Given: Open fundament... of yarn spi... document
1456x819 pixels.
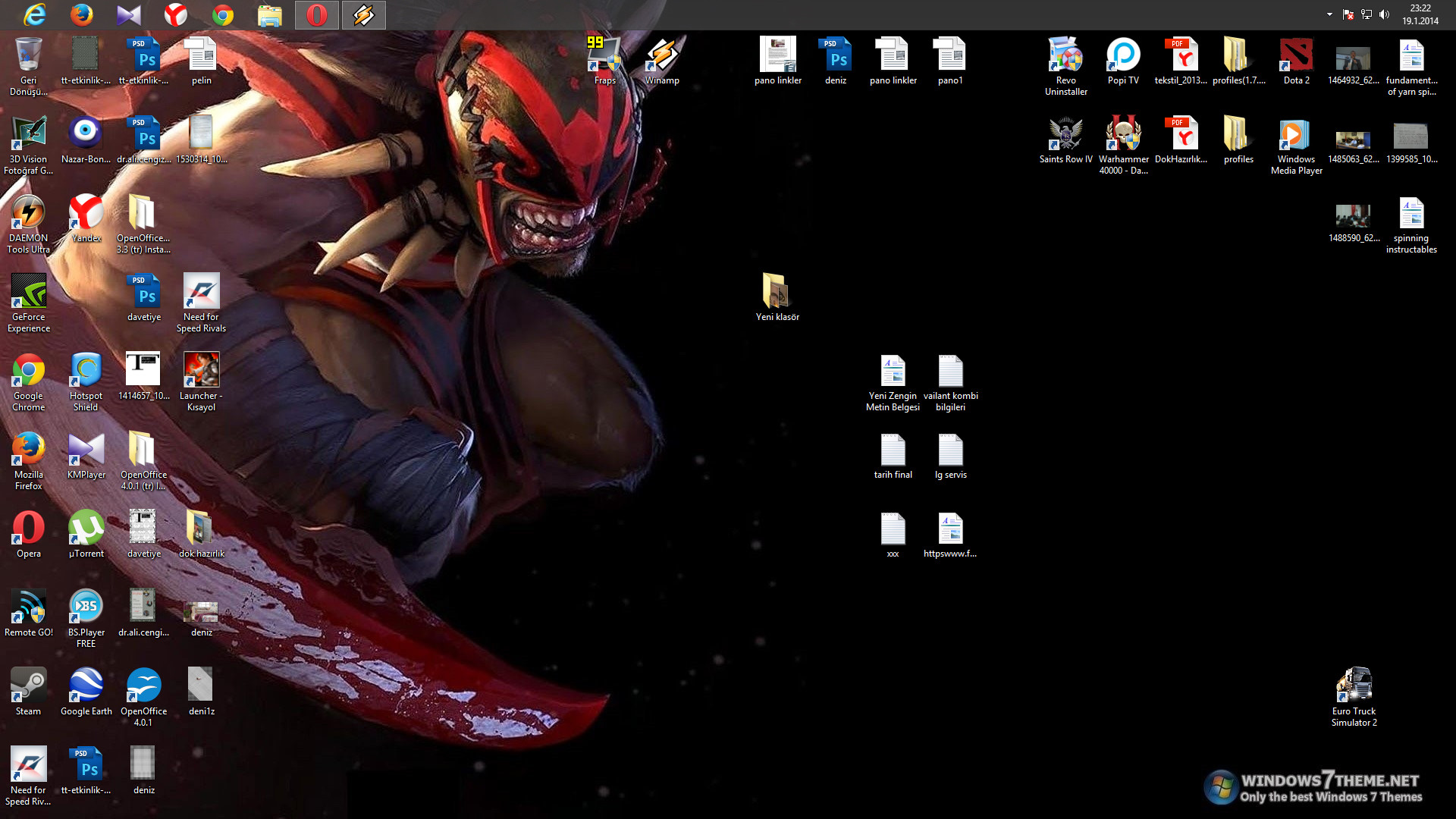Looking at the screenshot, I should coord(1411,67).
